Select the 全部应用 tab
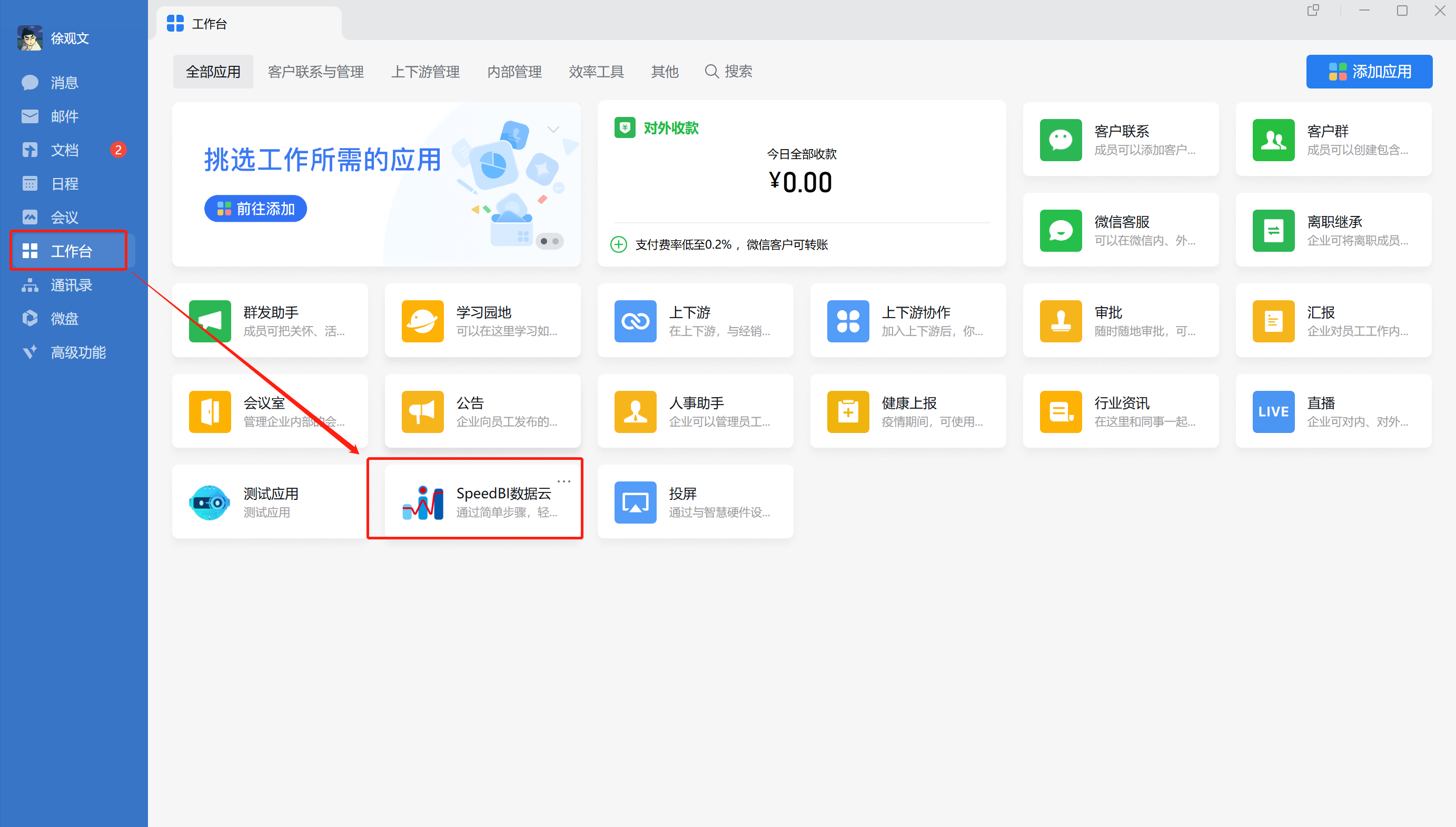 (213, 72)
